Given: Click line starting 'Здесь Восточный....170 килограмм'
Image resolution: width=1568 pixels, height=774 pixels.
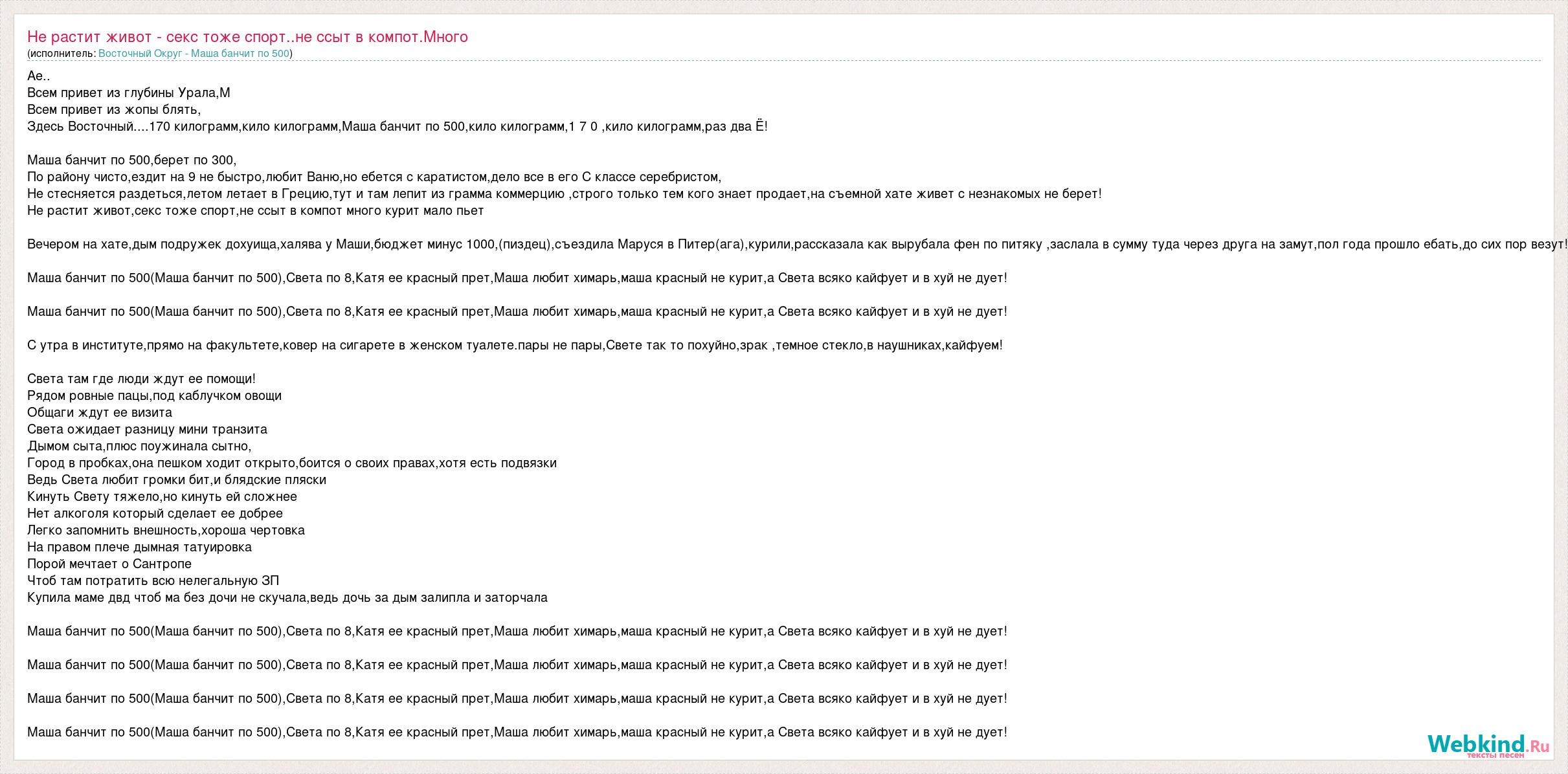Looking at the screenshot, I should 398,126.
